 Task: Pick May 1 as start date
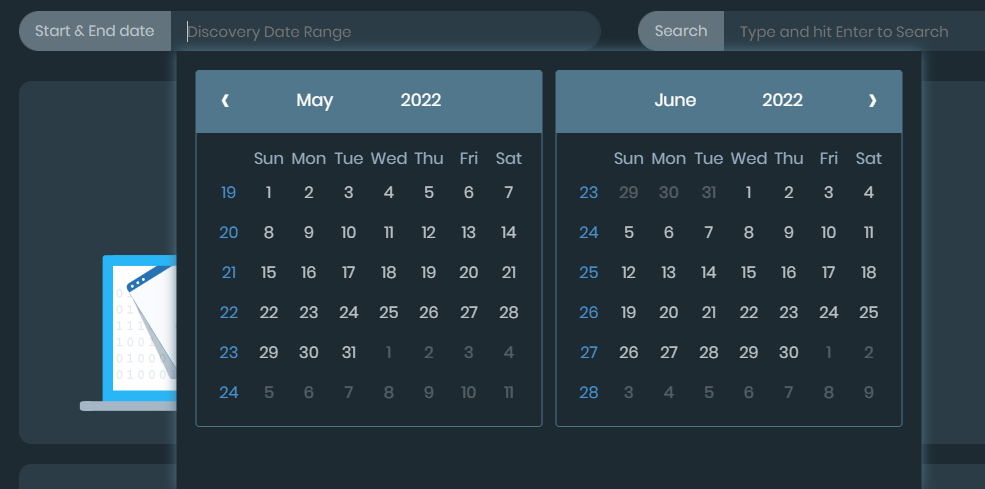[269, 193]
